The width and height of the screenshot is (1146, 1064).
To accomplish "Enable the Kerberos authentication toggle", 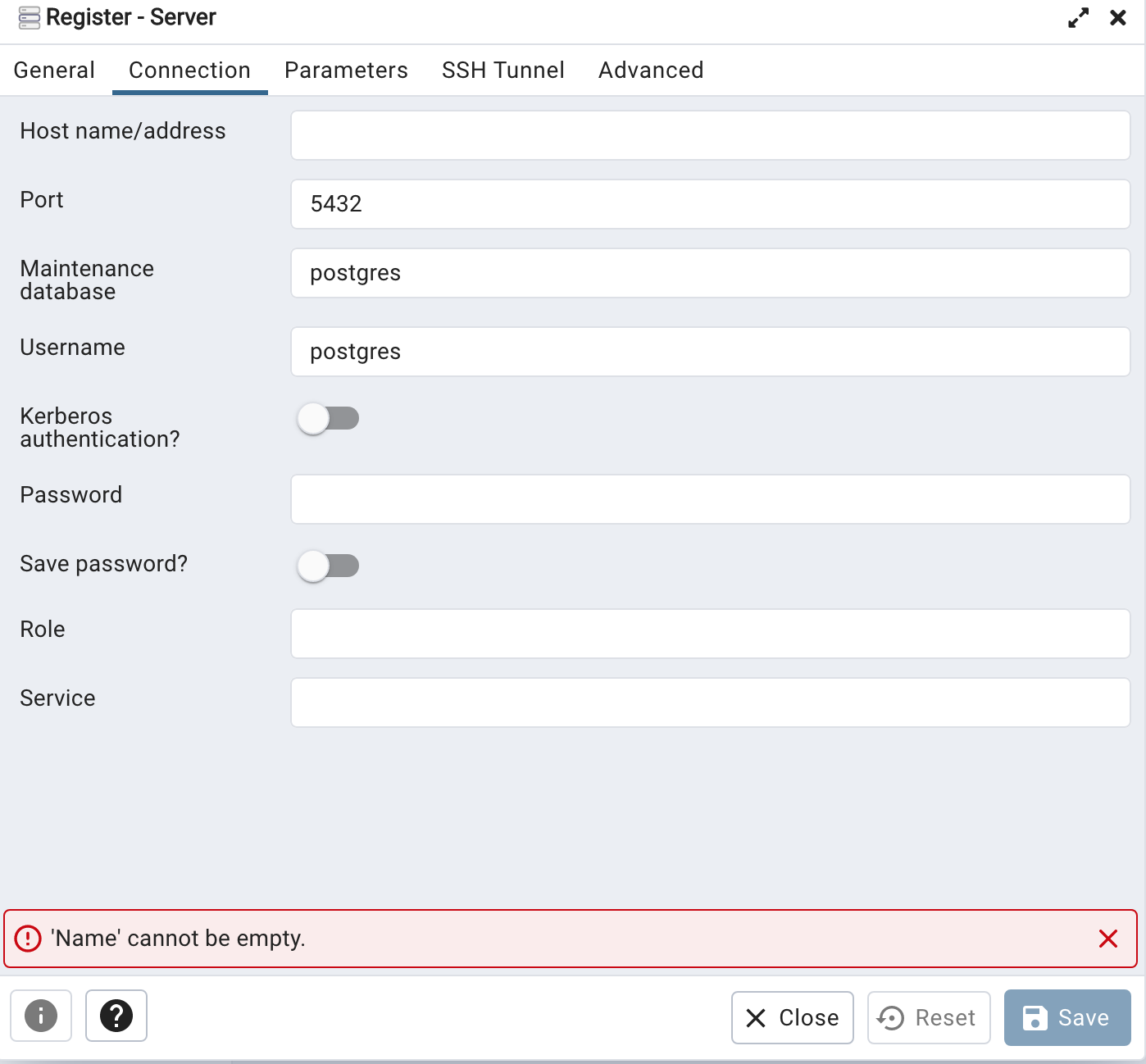I will pos(328,419).
